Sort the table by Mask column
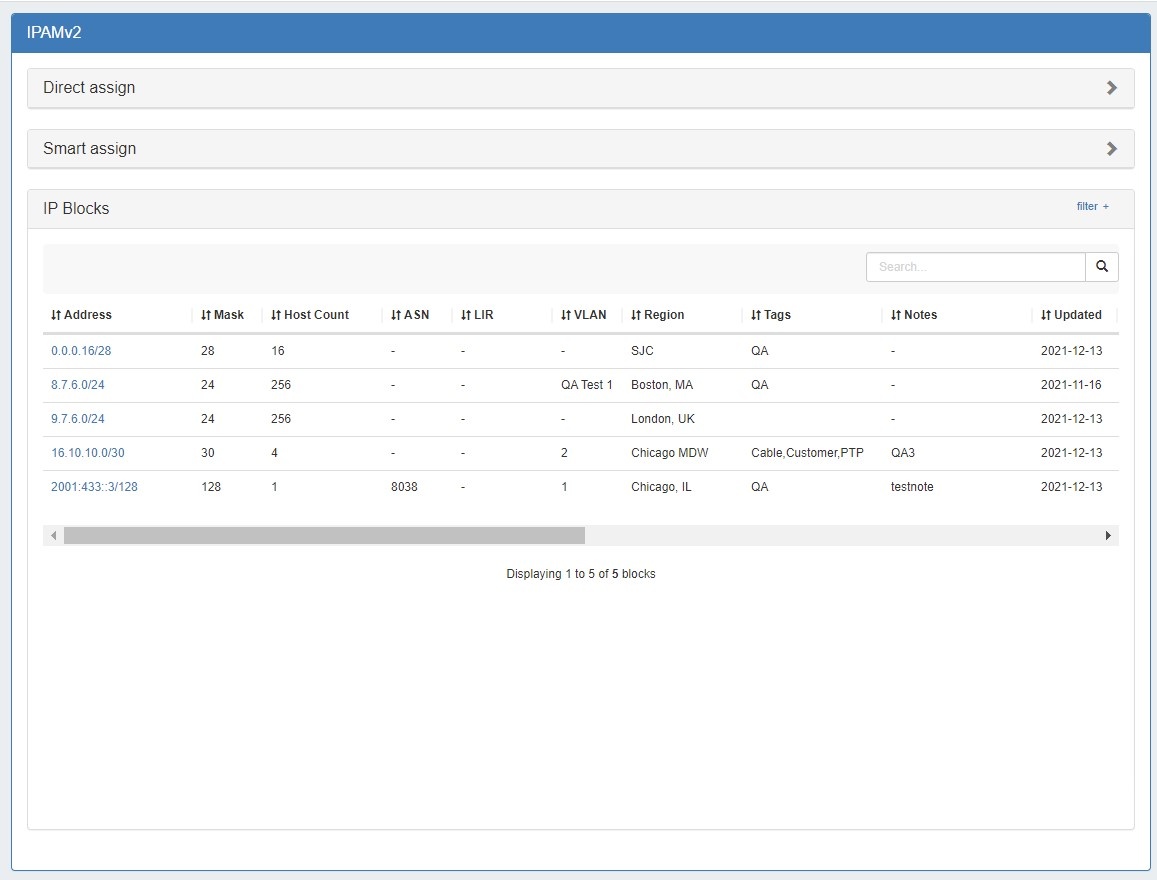1157x880 pixels. point(223,315)
